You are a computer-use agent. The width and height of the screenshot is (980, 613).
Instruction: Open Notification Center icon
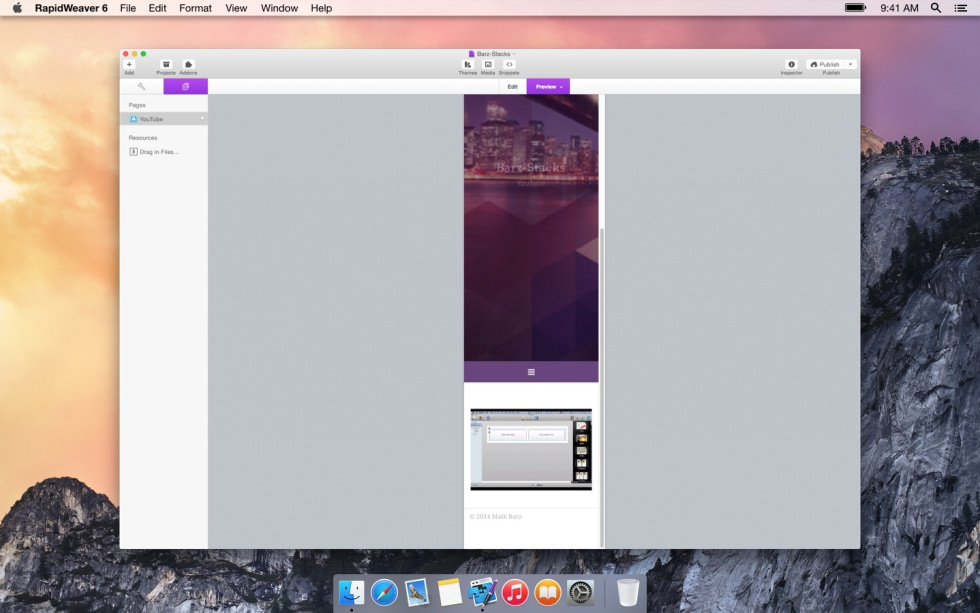pos(961,8)
